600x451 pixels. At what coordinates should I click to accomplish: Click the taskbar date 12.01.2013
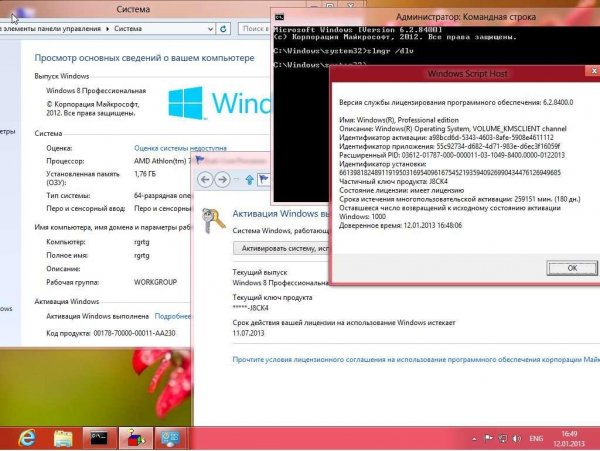[569, 444]
